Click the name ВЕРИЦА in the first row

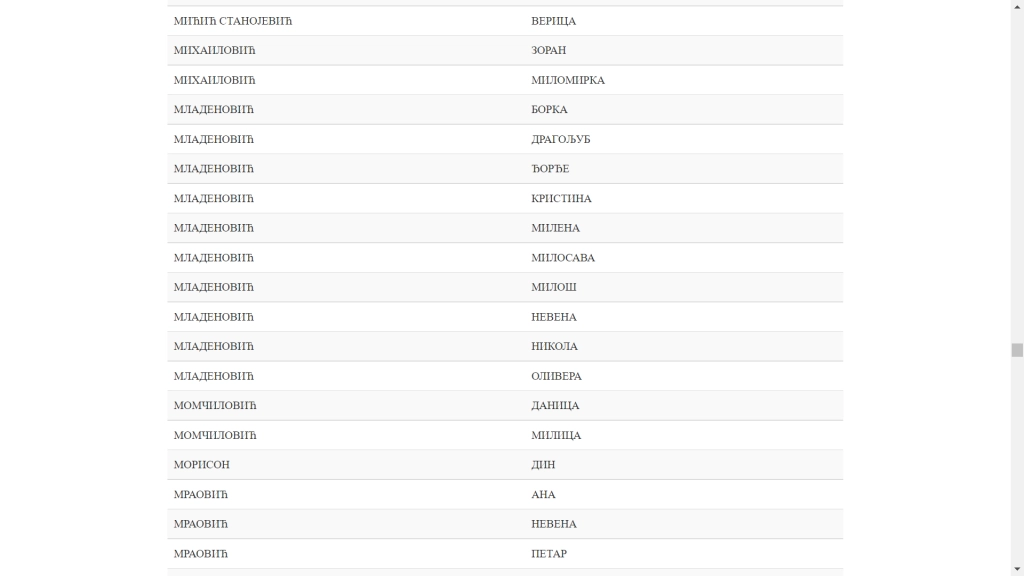pyautogui.click(x=554, y=21)
